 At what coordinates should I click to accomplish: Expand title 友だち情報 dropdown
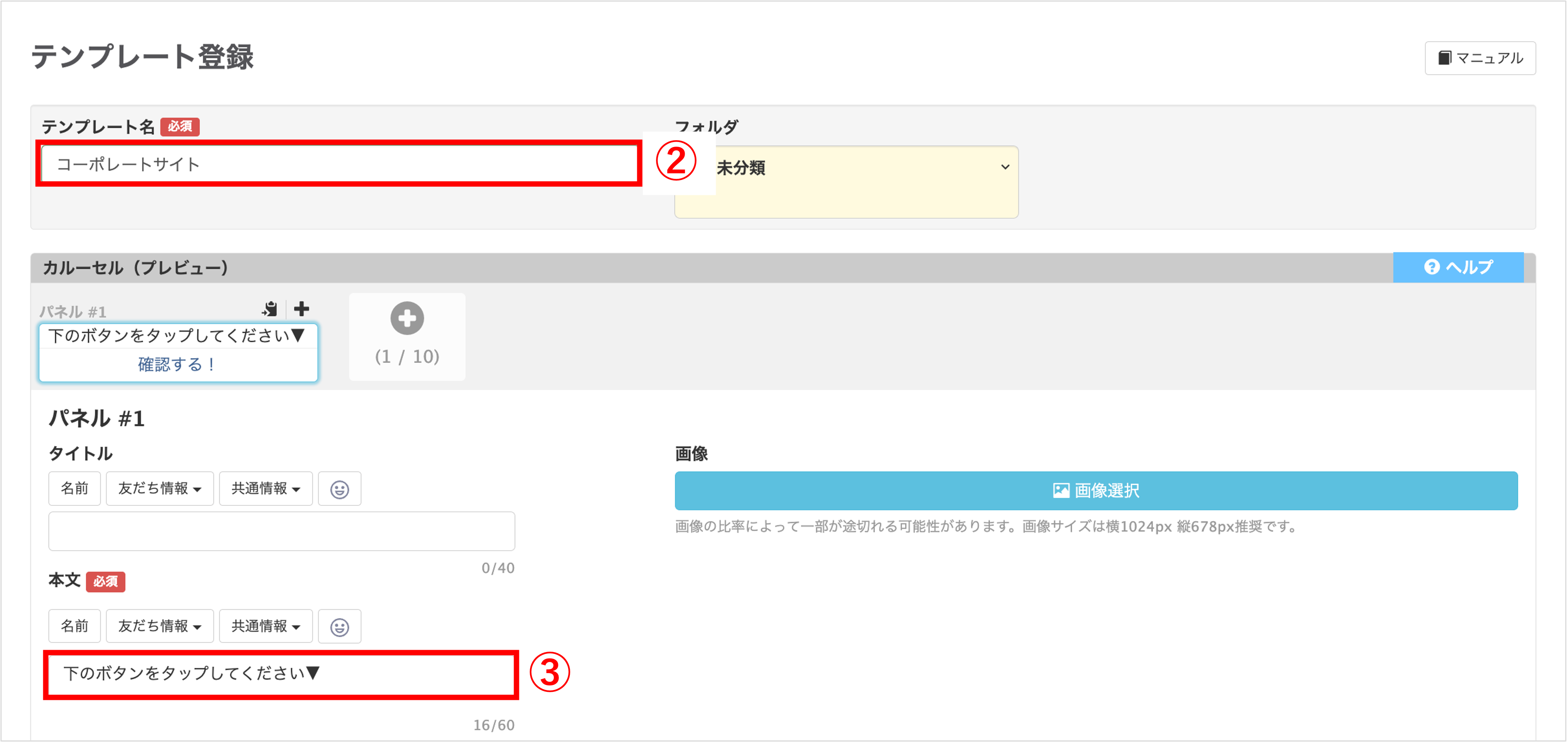pos(160,489)
